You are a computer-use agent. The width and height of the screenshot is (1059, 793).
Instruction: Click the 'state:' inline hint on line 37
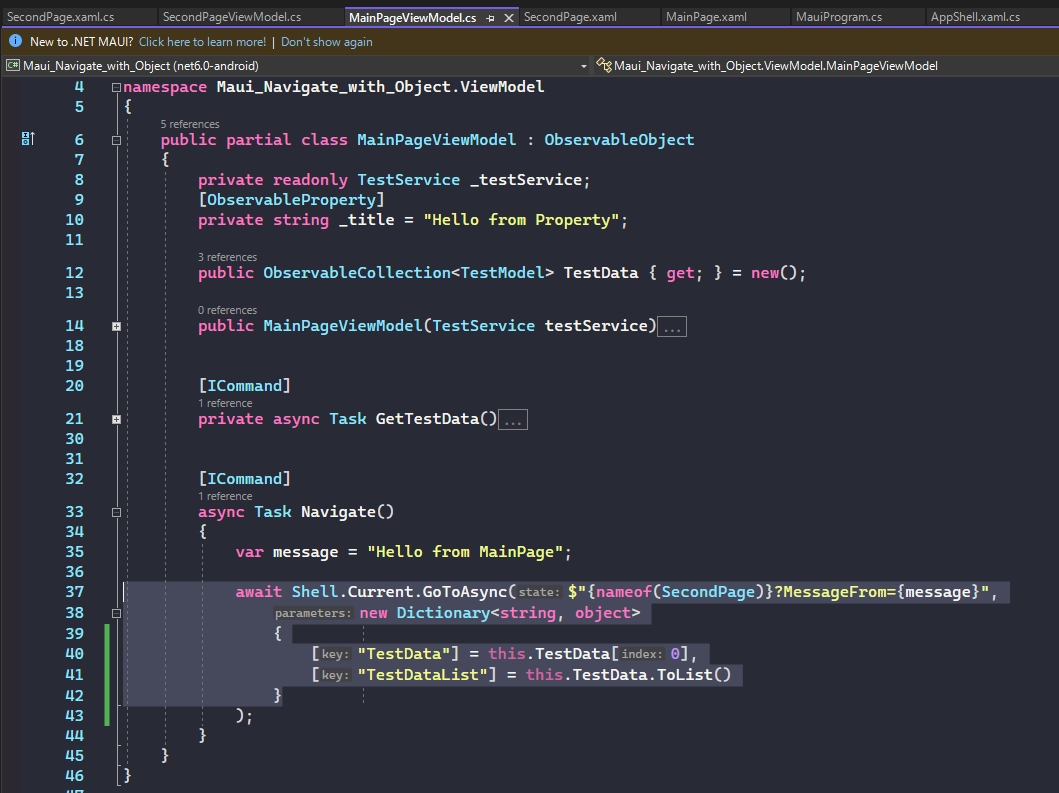click(x=540, y=592)
